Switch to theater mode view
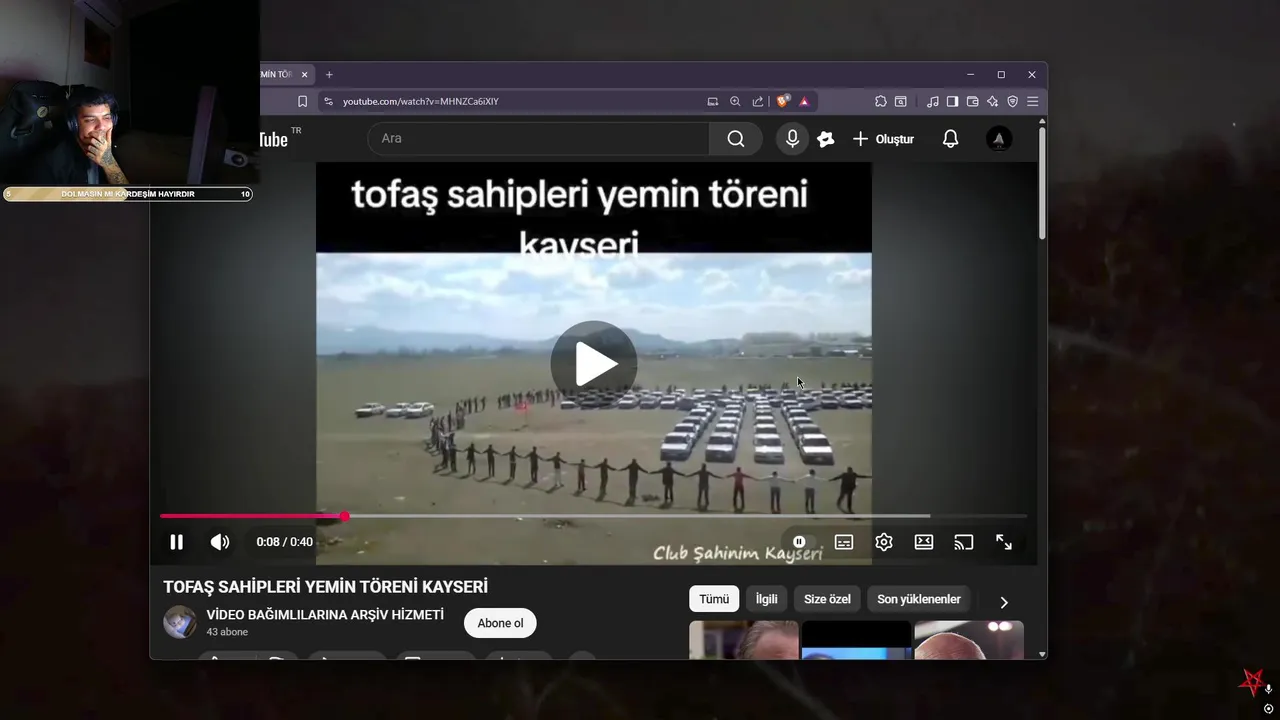1280x720 pixels. [924, 542]
